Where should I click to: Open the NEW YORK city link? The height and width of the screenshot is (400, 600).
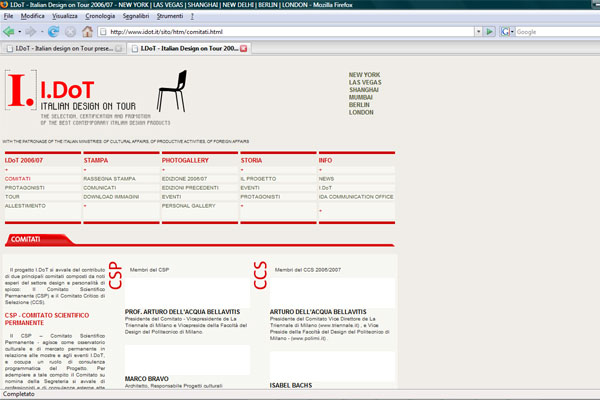point(364,75)
